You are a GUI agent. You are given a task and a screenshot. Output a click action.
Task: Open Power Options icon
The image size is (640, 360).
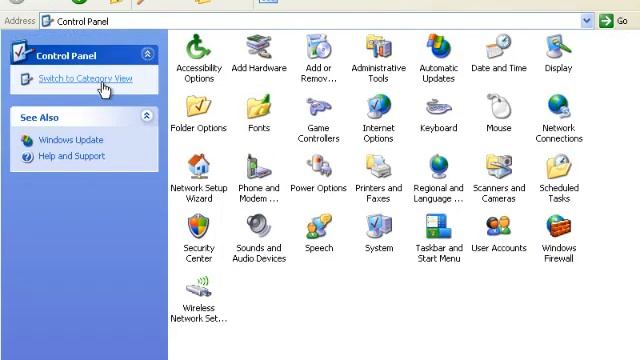click(x=318, y=167)
